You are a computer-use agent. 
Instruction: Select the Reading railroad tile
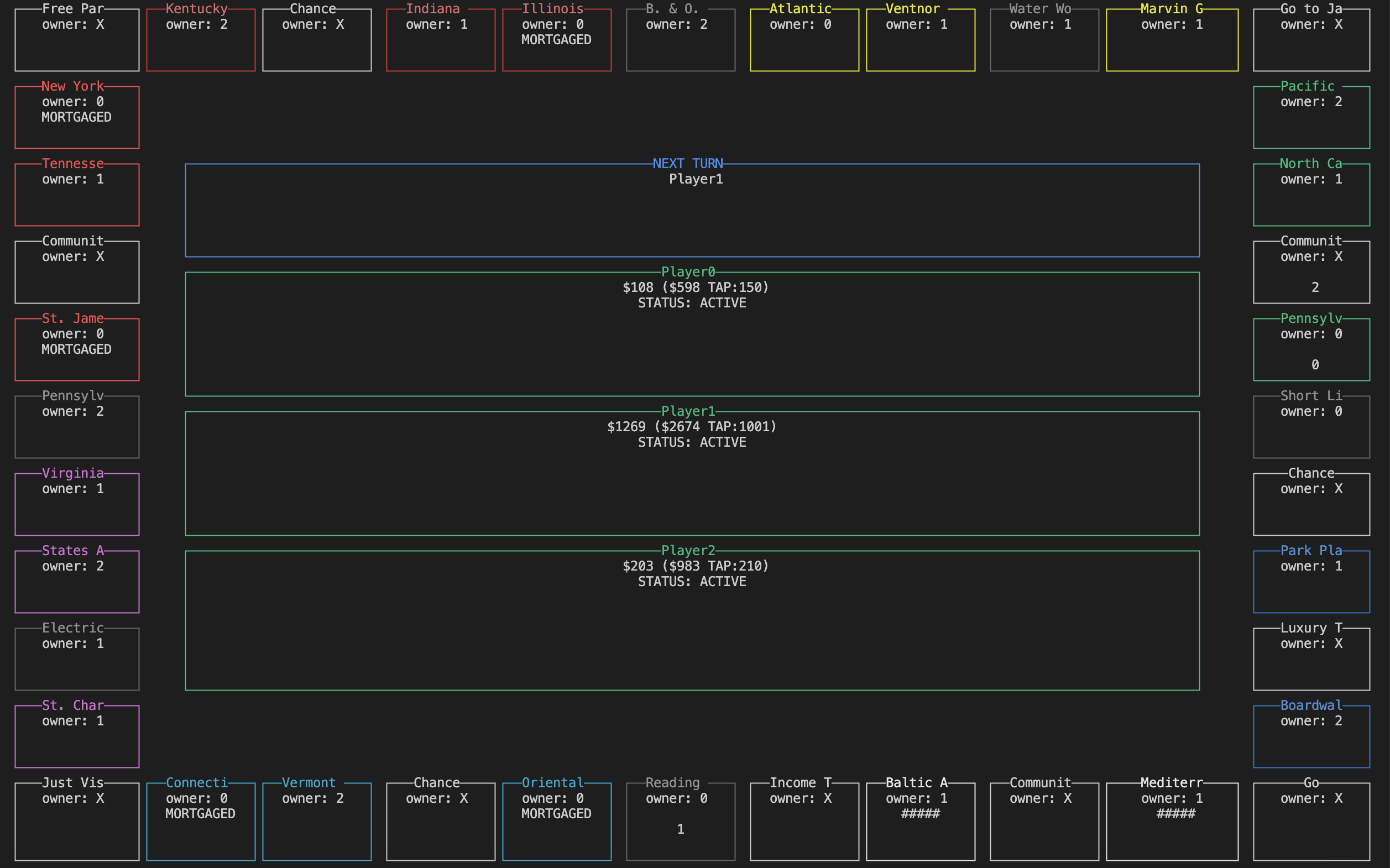(680, 821)
